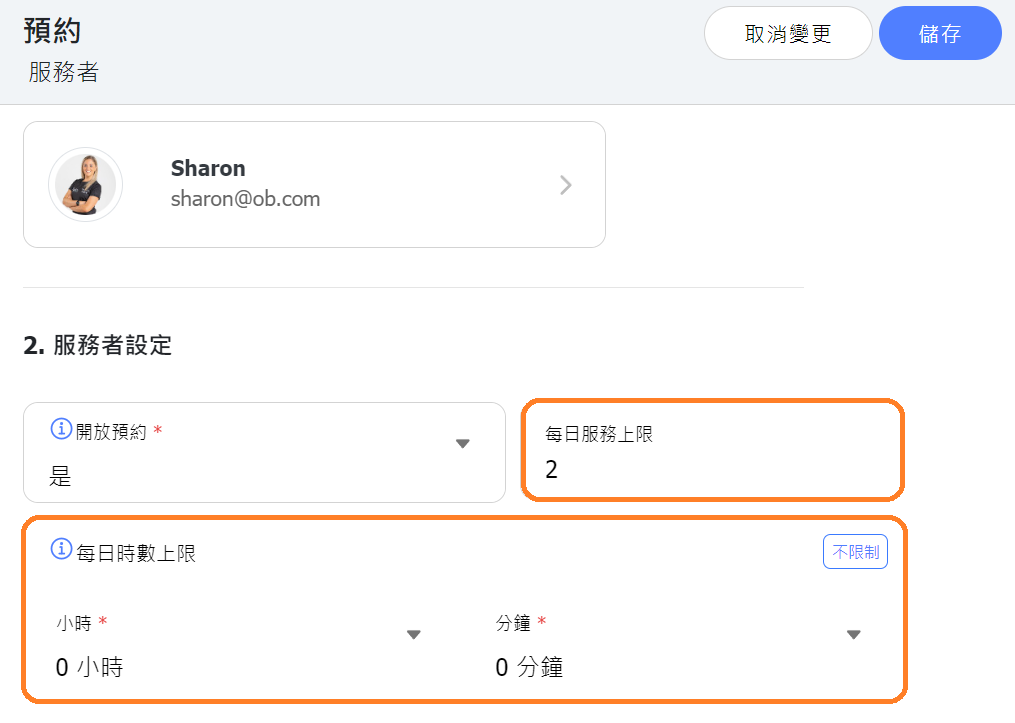The height and width of the screenshot is (723, 1015).
Task: Click the 2. 服務者設定 section heading
Action: pos(98,346)
